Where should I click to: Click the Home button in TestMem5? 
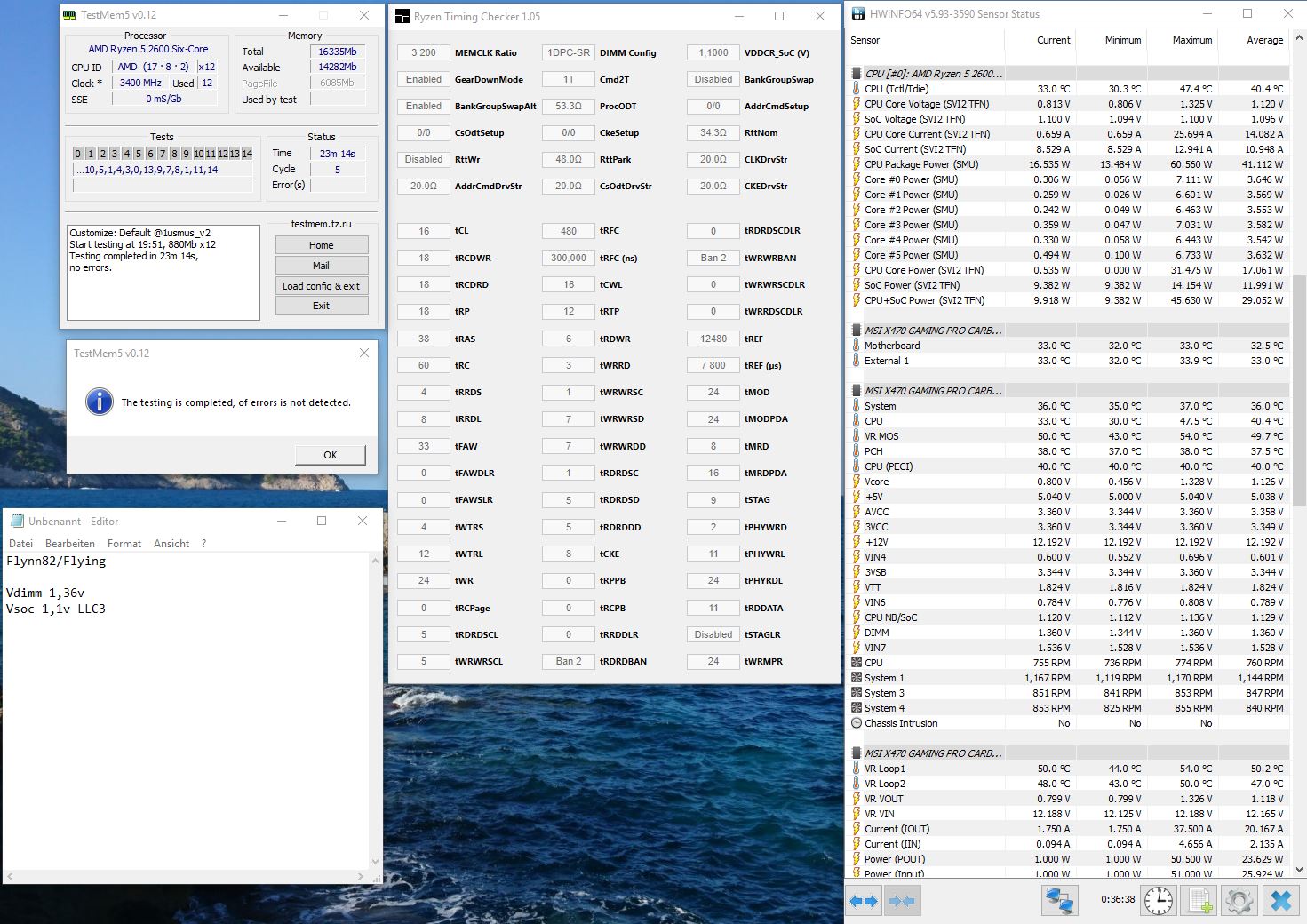[x=322, y=245]
